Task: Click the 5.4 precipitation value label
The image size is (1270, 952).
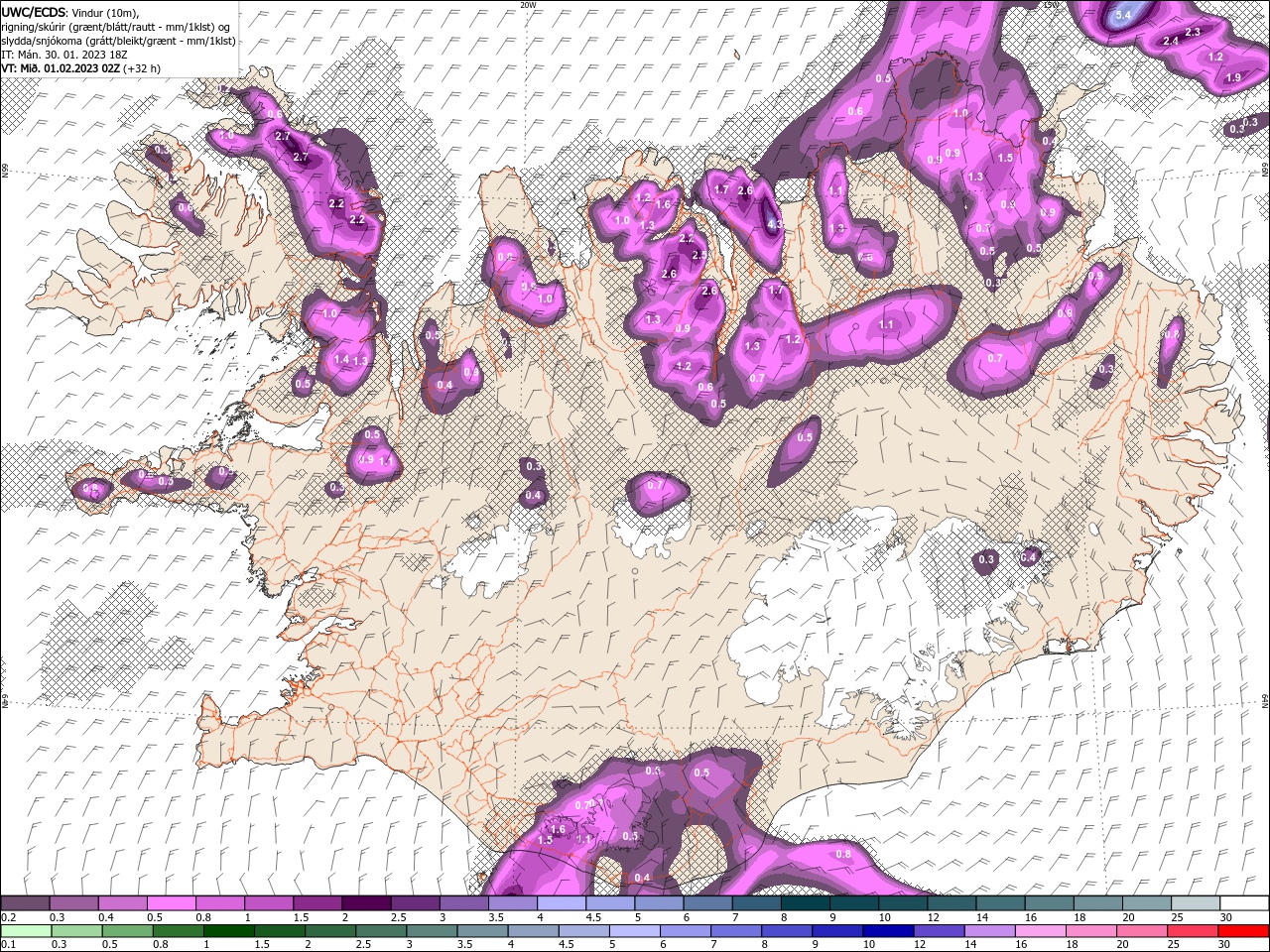Action: (x=1123, y=15)
